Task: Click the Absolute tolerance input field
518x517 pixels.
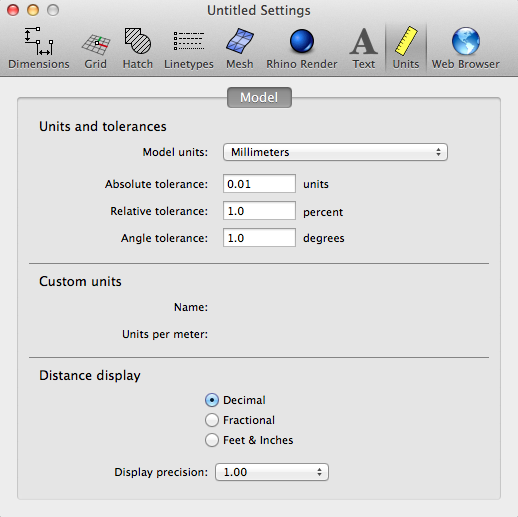Action: 259,184
